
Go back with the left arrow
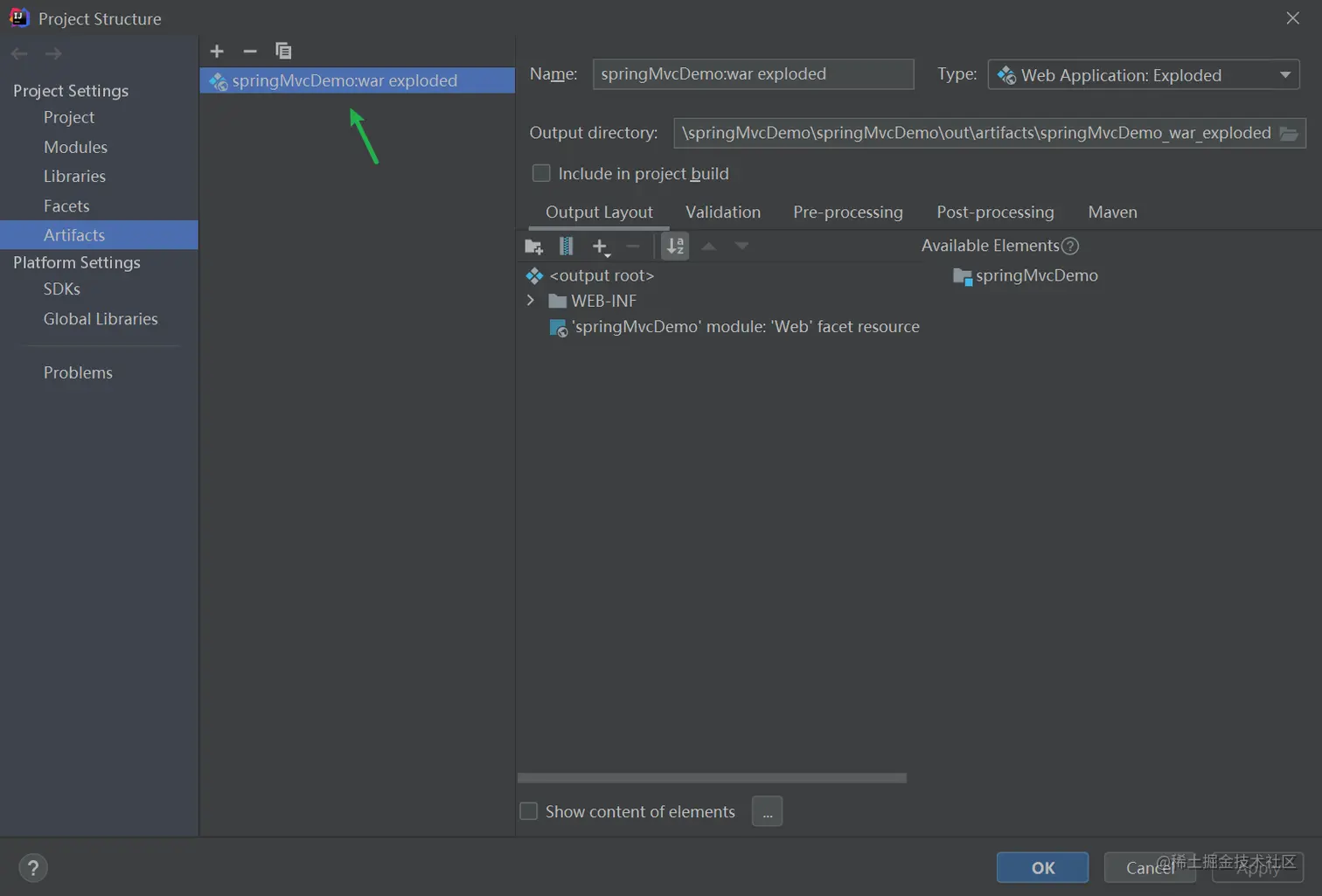click(19, 54)
